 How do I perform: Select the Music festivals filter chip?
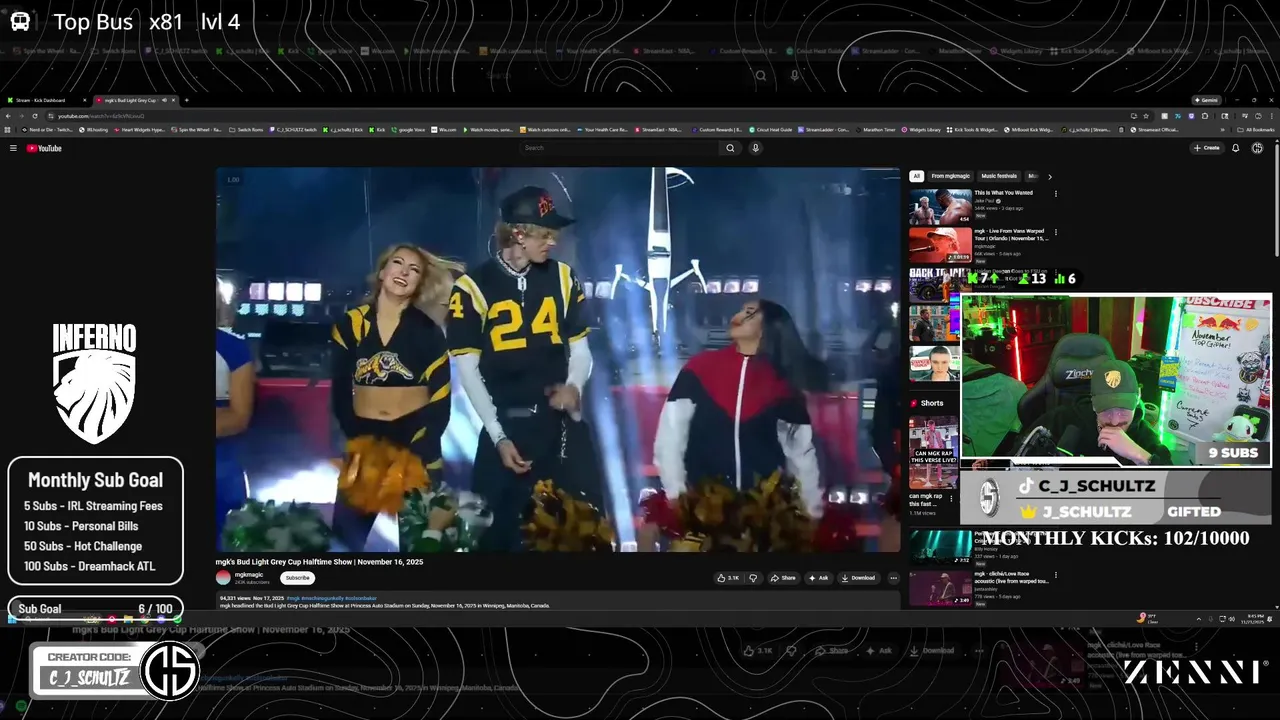pos(999,176)
